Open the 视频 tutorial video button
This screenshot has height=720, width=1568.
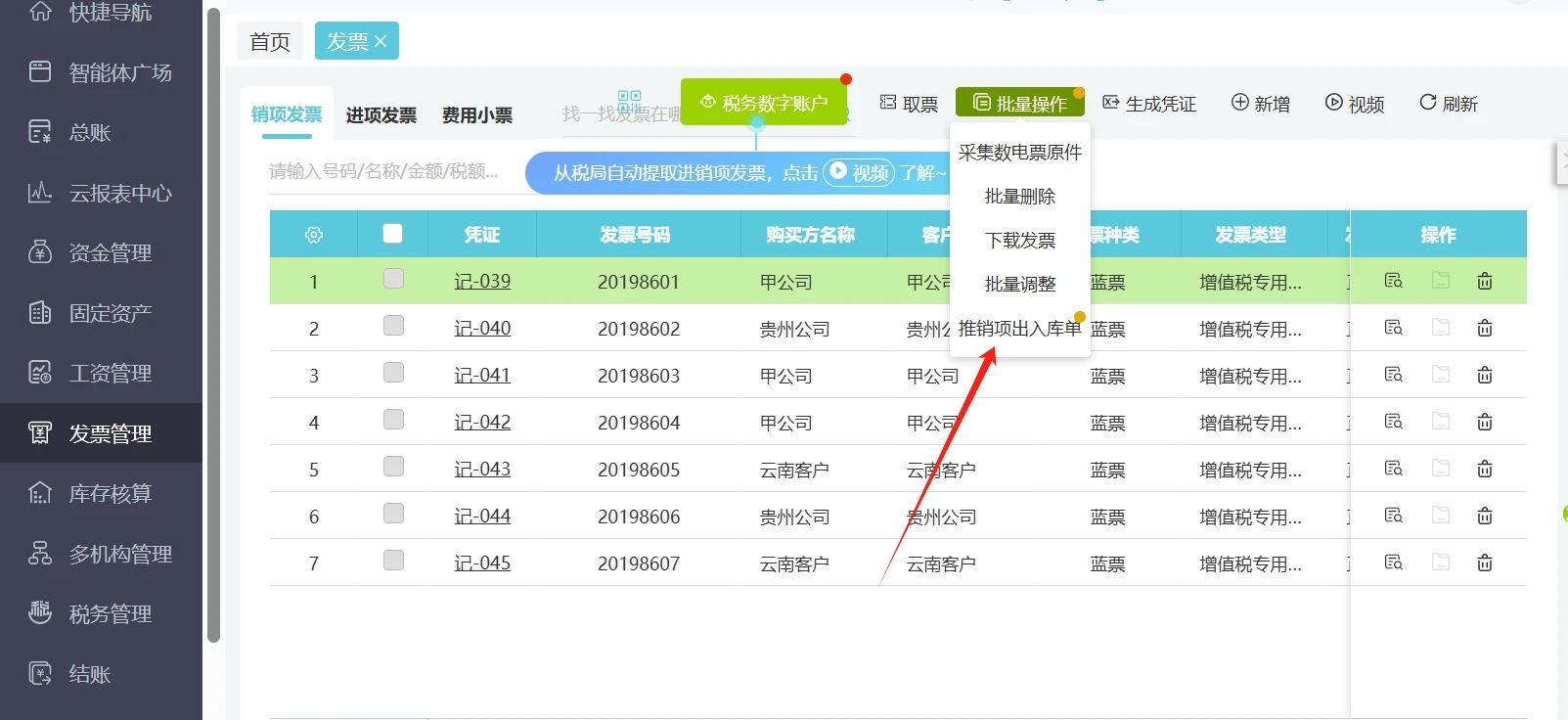coord(1354,104)
